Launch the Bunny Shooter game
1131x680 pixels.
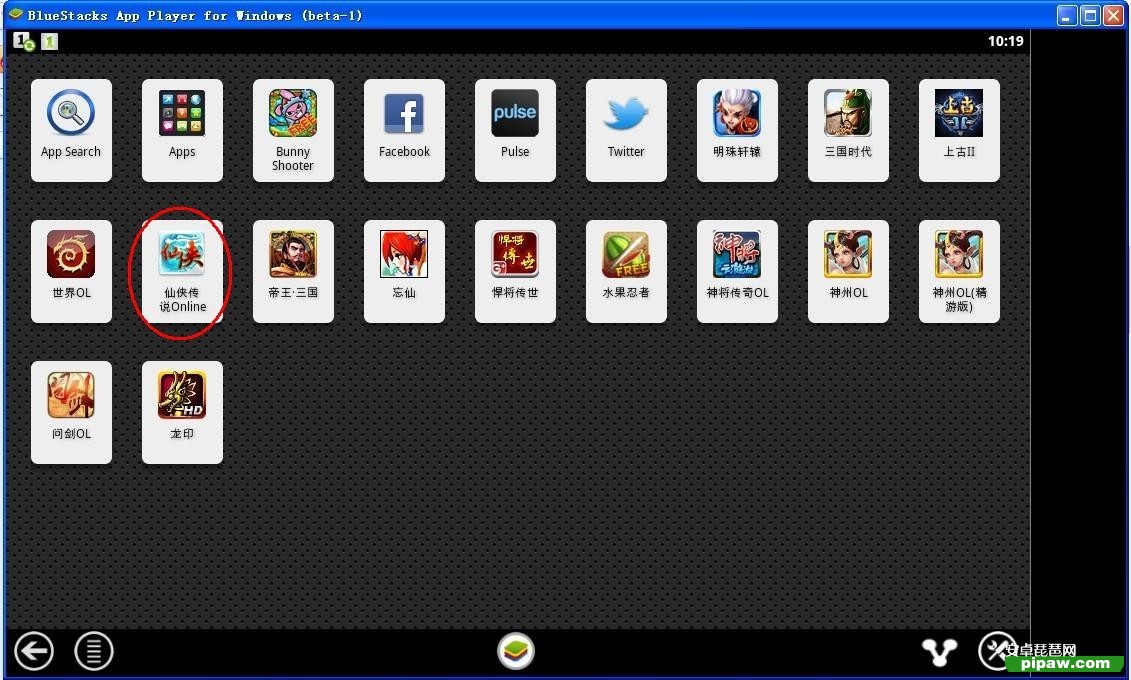(x=293, y=130)
